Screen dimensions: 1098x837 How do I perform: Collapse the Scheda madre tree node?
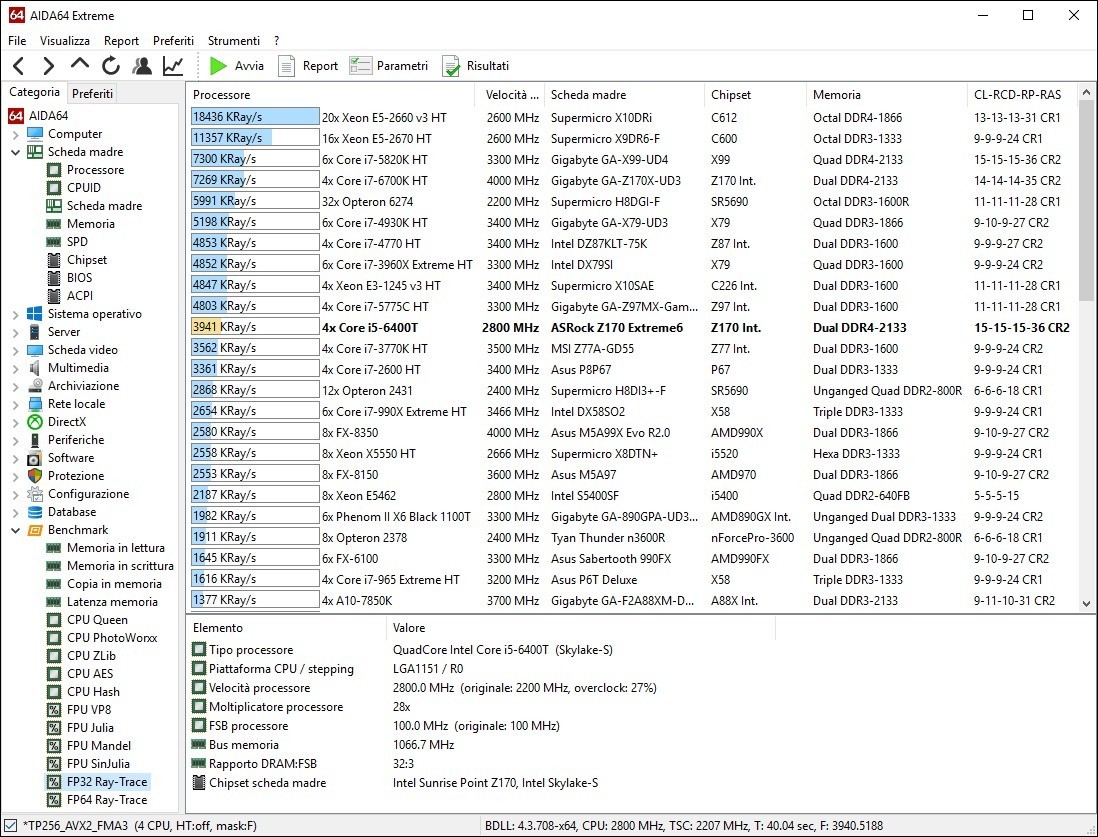(16, 152)
